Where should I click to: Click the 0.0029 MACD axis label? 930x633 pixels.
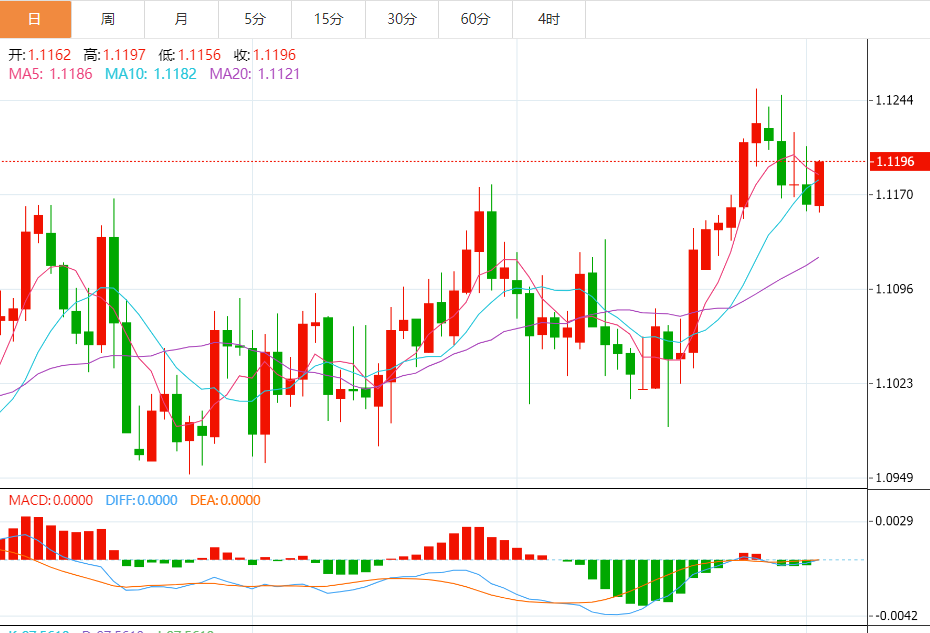point(894,521)
